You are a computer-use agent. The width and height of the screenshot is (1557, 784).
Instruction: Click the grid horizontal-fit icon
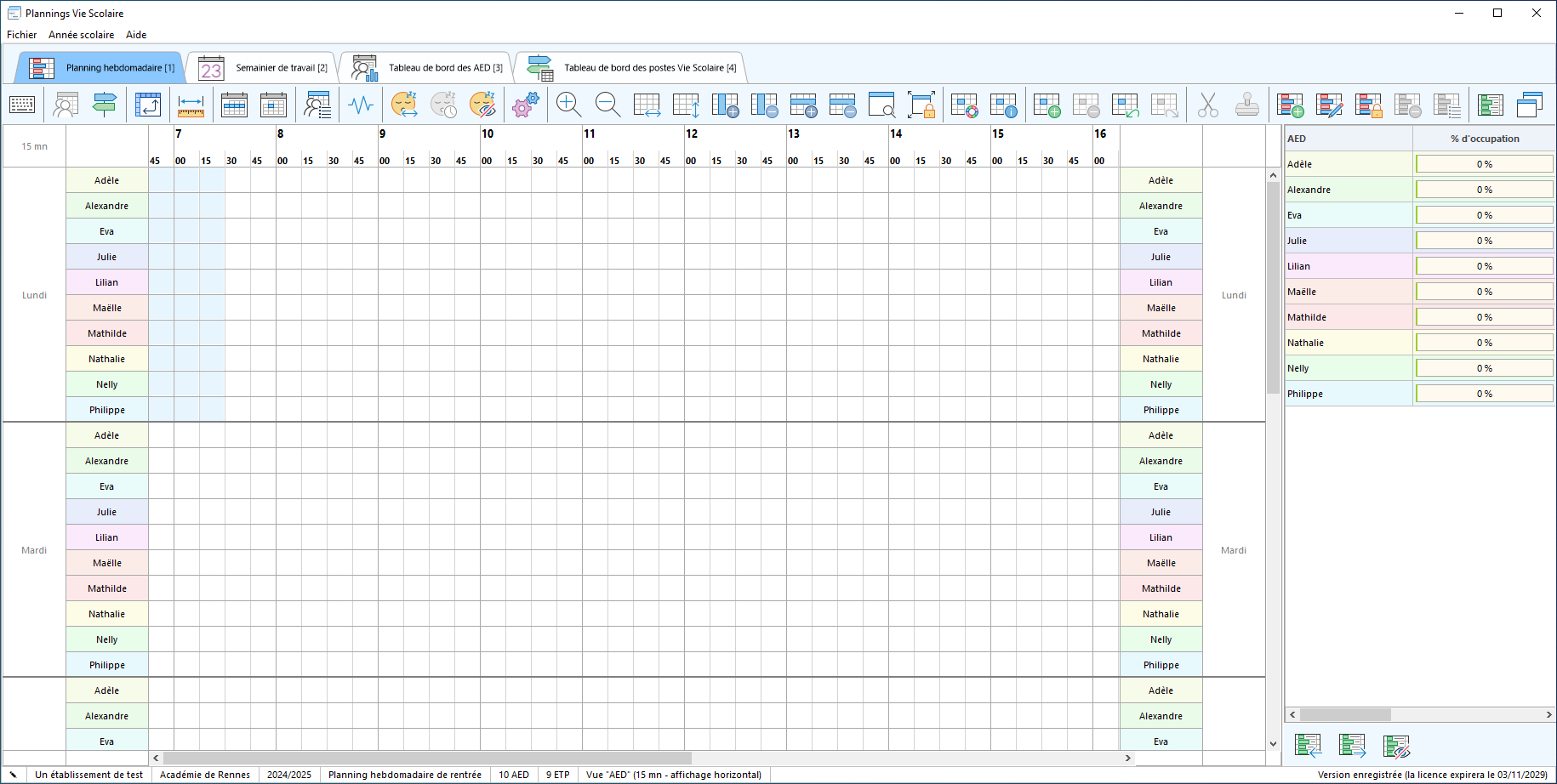(647, 105)
